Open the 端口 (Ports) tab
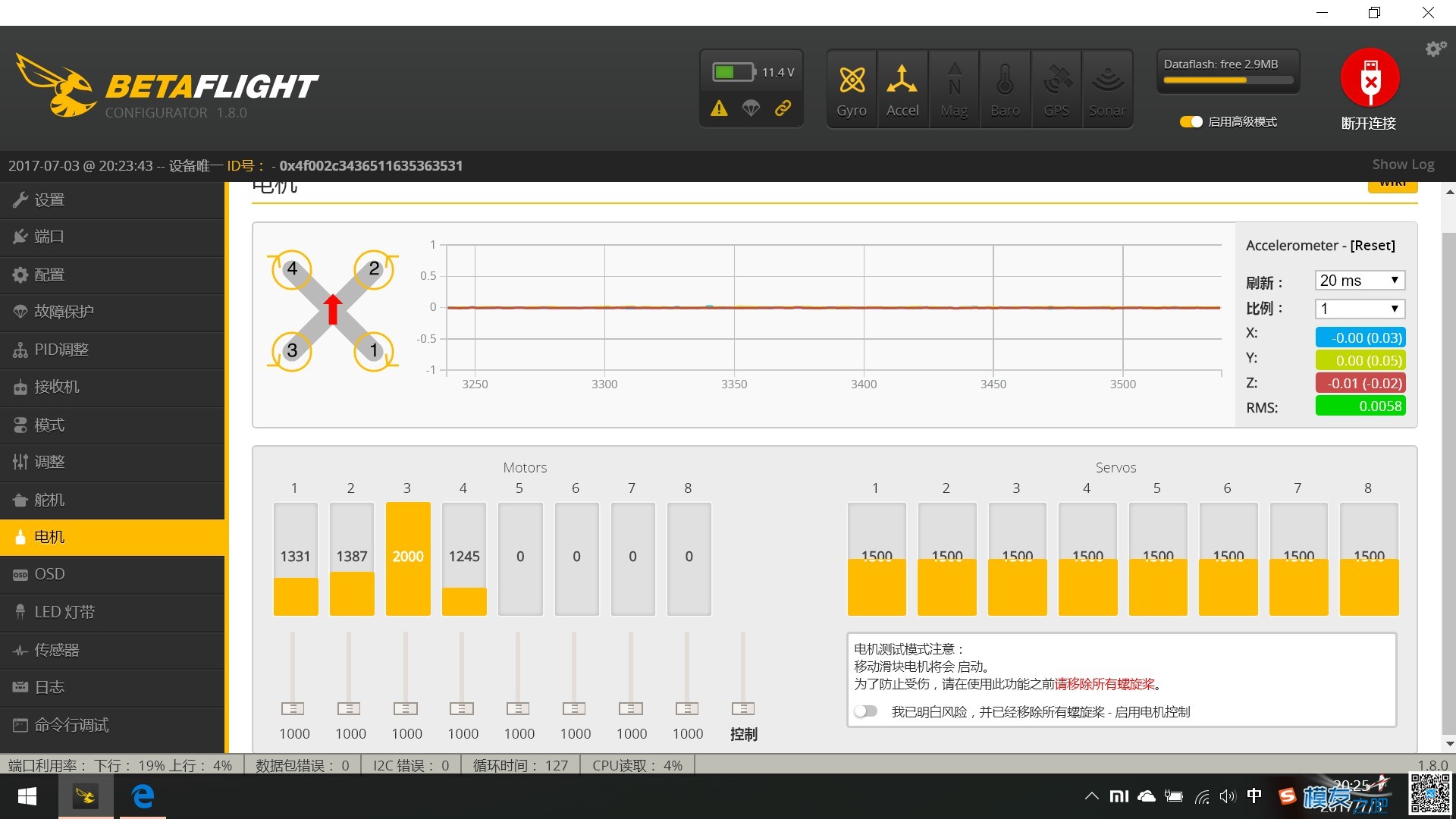The height and width of the screenshot is (819, 1456). [112, 237]
